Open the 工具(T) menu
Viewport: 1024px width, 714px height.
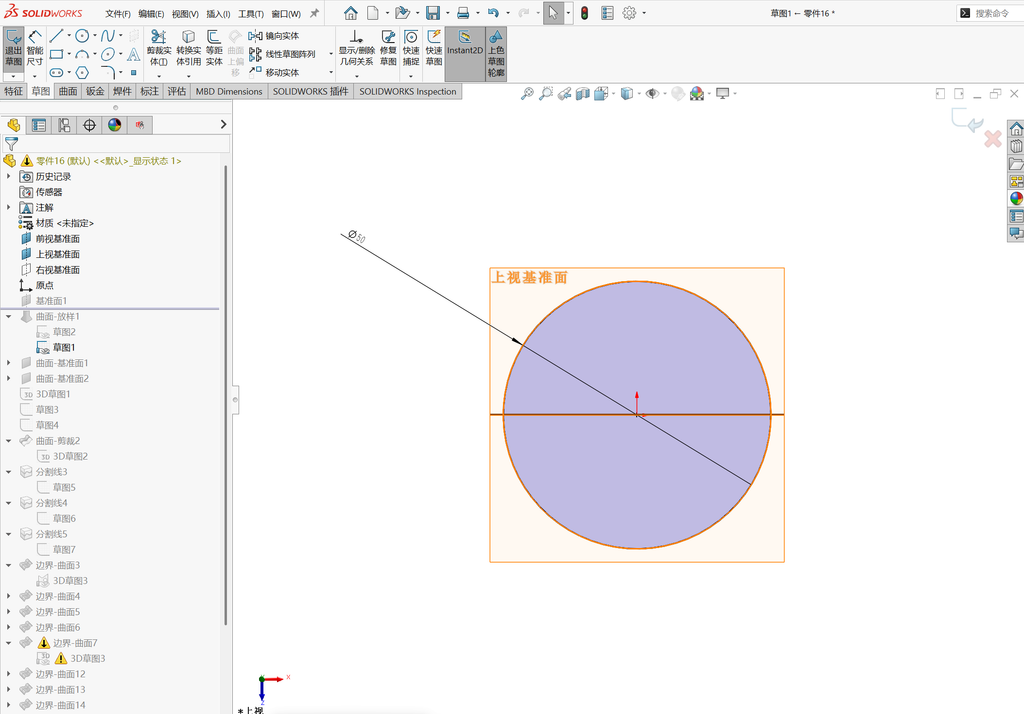pyautogui.click(x=251, y=14)
